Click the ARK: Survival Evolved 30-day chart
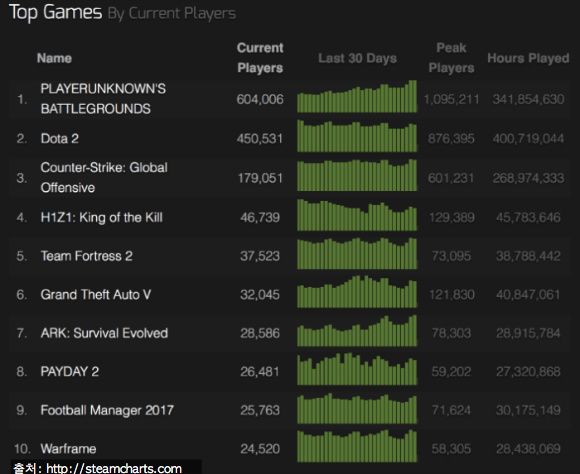Viewport: 580px width, 474px height. coord(357,330)
